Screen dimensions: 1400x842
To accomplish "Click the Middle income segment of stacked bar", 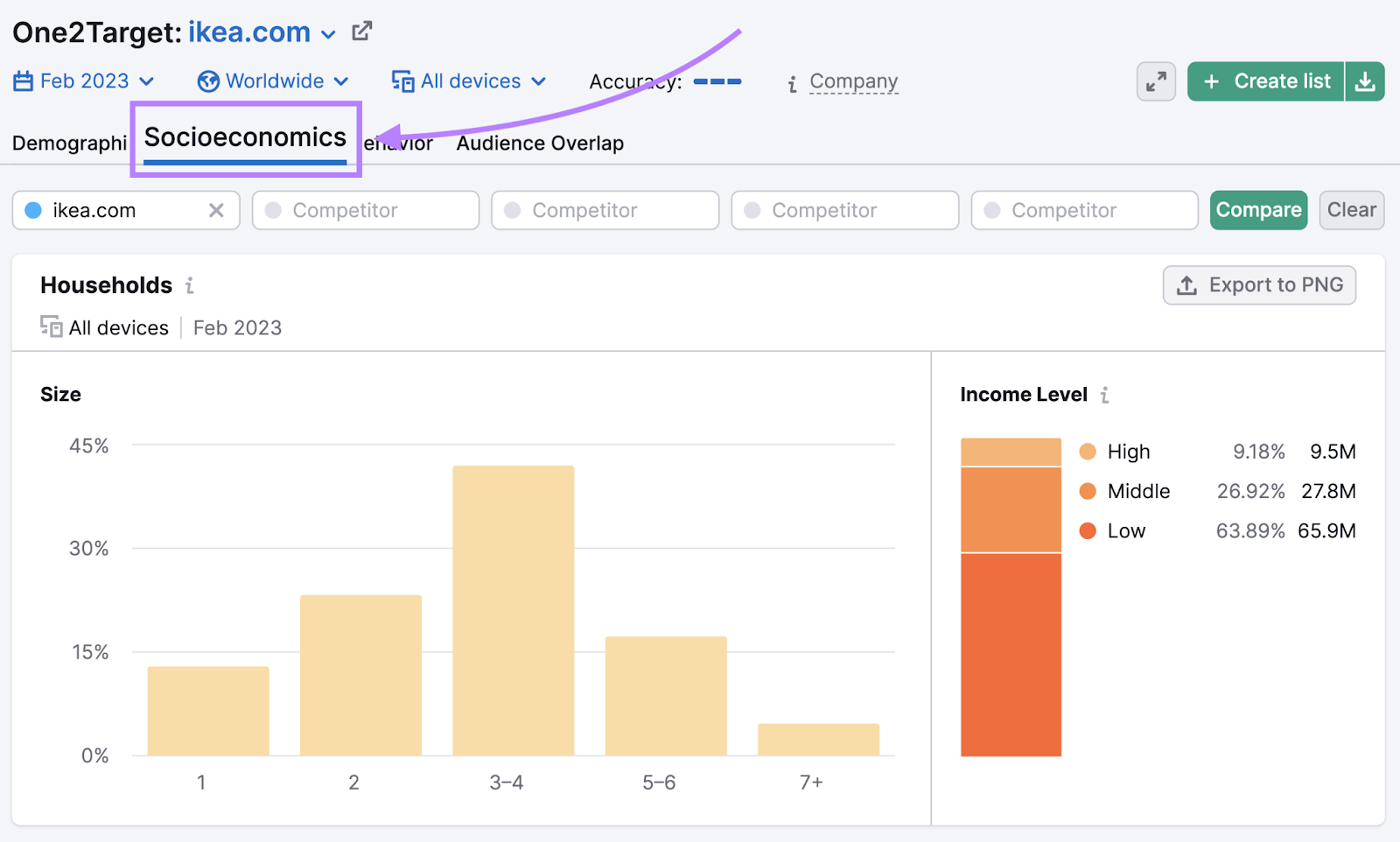I will [1011, 509].
